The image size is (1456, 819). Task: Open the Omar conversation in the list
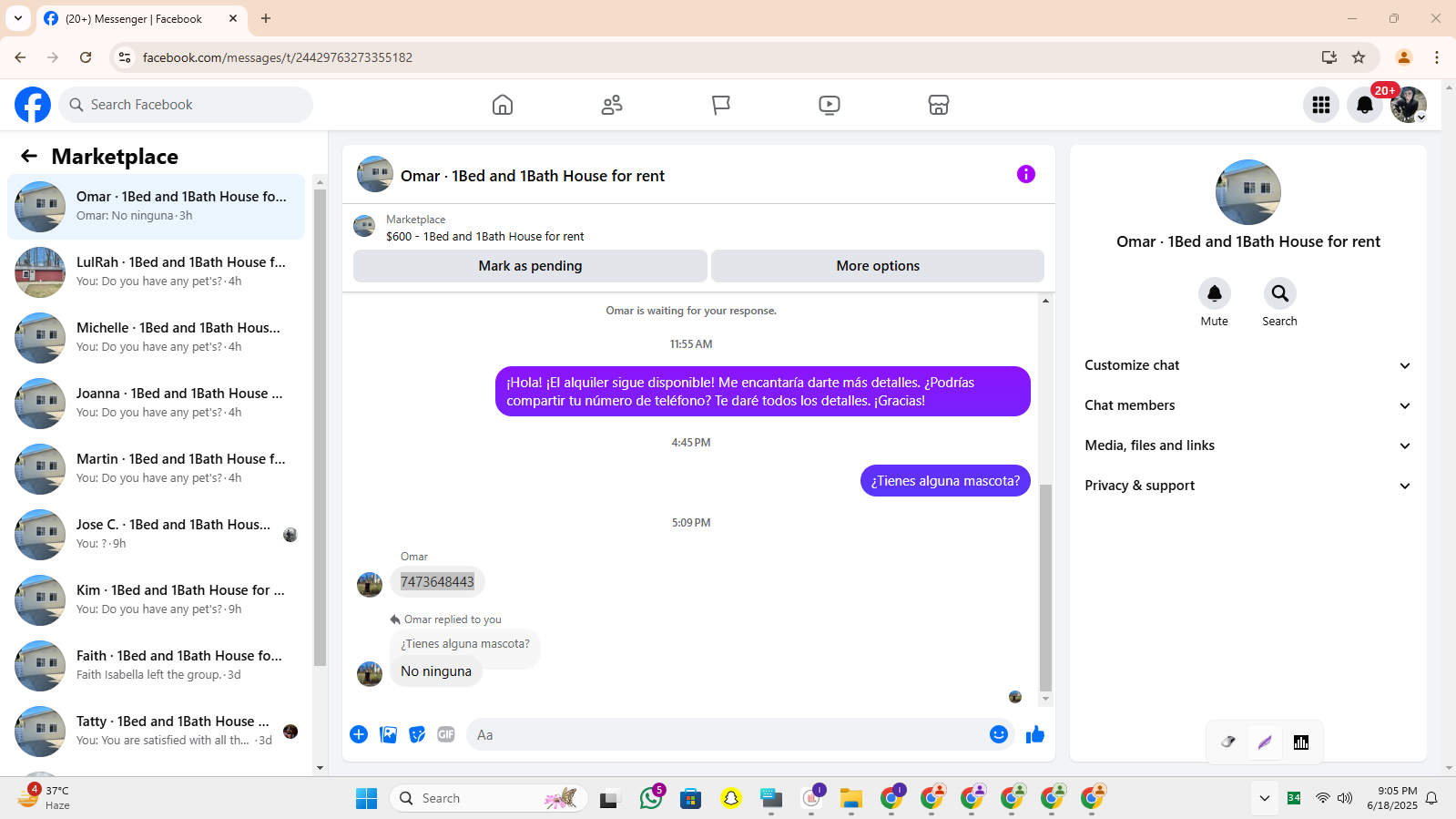(157, 207)
